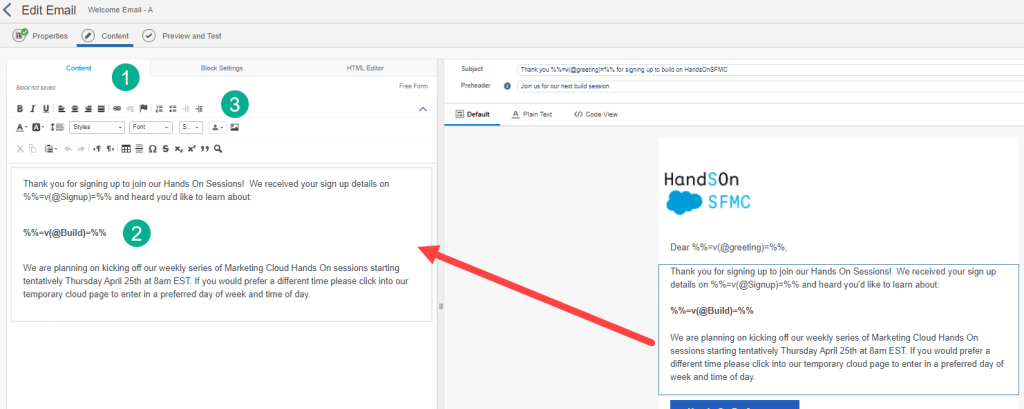Toggle the numbered list option
The height and width of the screenshot is (409, 1024).
(x=160, y=108)
